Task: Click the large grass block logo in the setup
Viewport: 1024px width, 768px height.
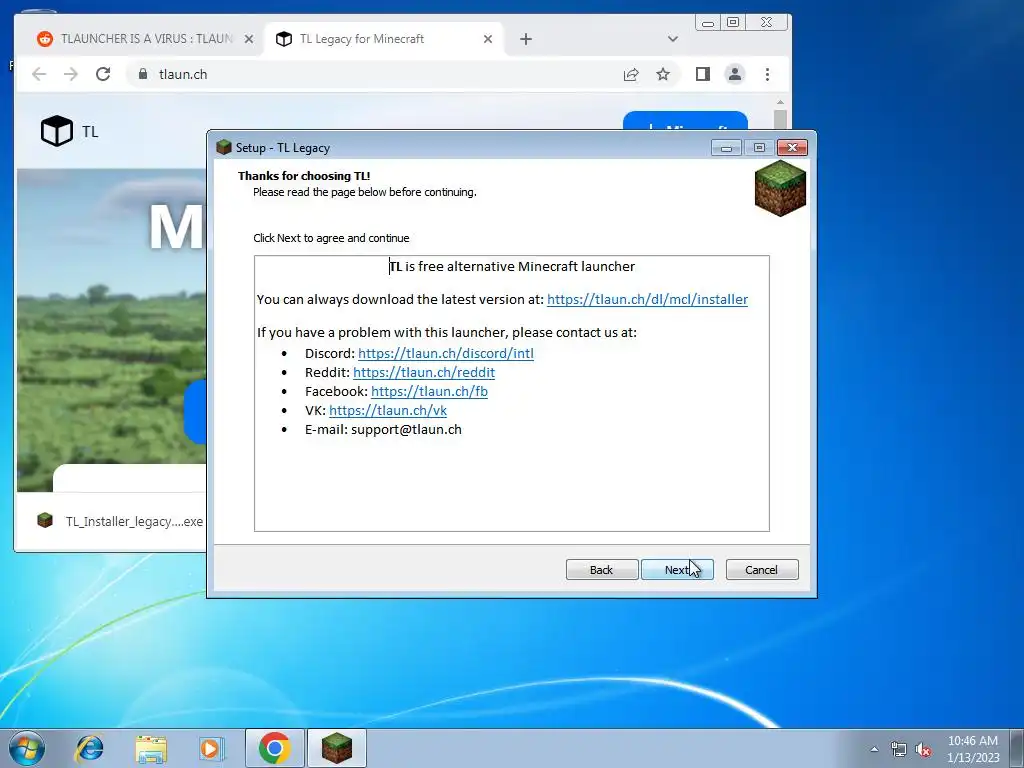Action: (x=780, y=188)
